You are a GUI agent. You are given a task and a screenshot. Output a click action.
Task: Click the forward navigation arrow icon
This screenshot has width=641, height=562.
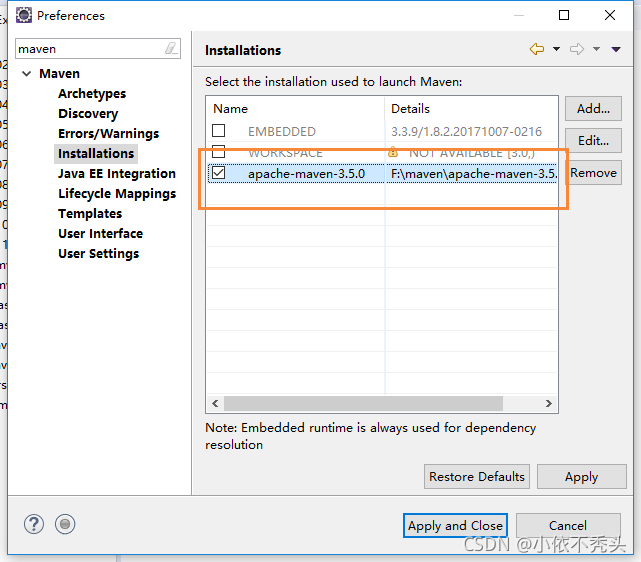tap(577, 49)
